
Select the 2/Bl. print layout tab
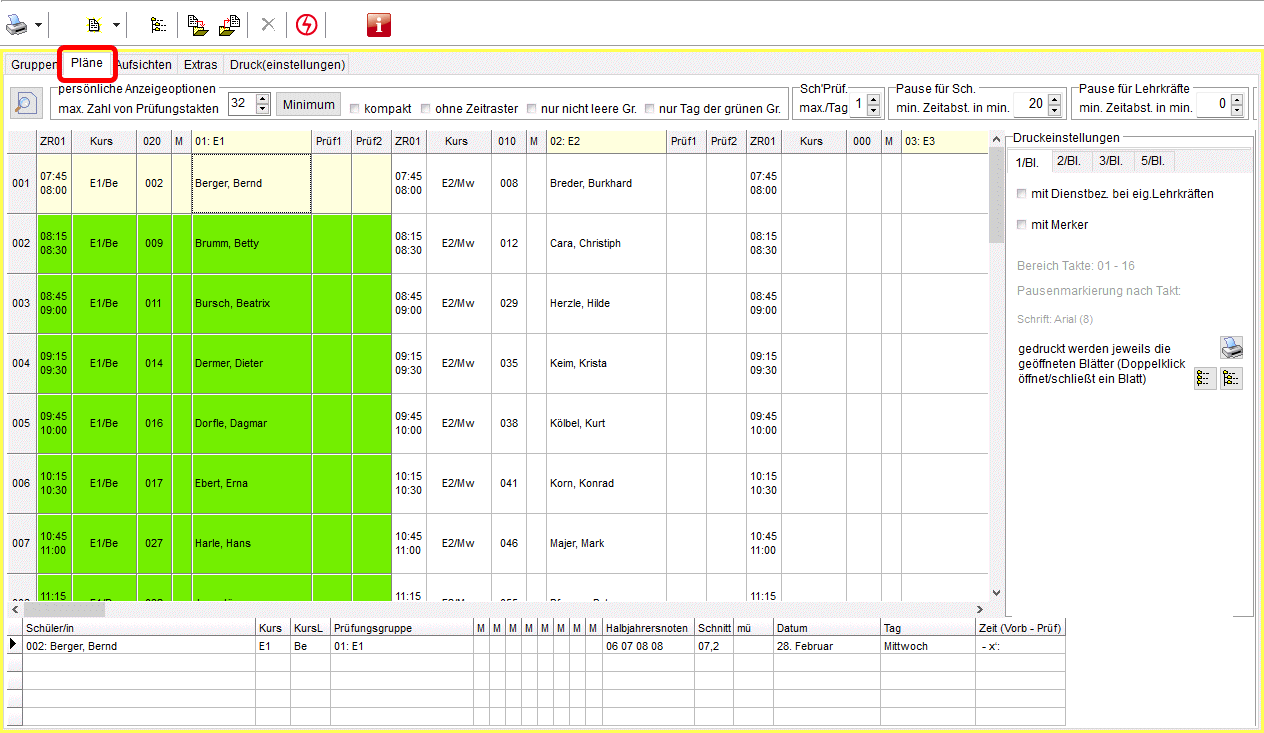tap(1068, 162)
